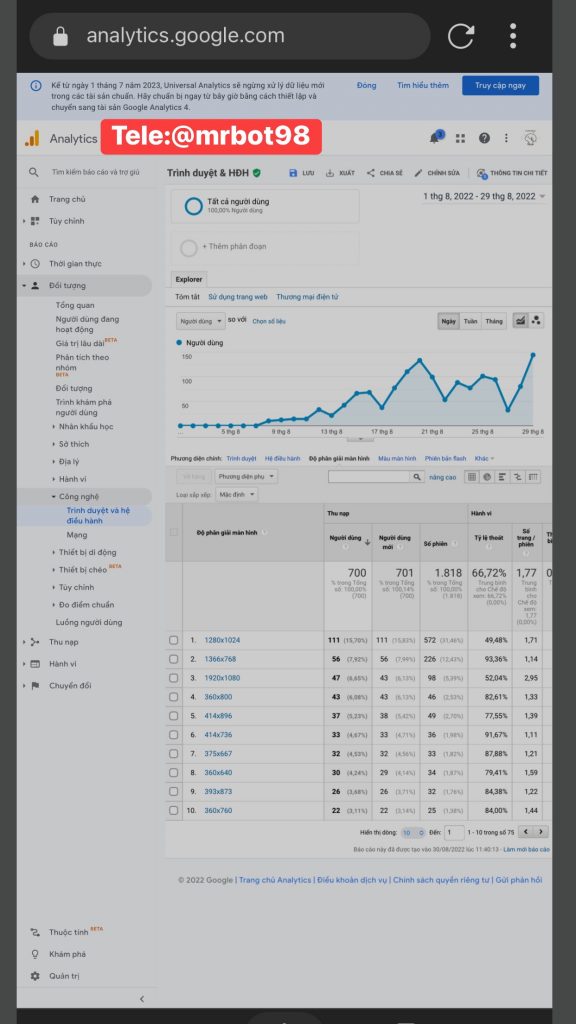The width and height of the screenshot is (576, 1024).
Task: Open the Google apps grid icon
Action: point(460,138)
